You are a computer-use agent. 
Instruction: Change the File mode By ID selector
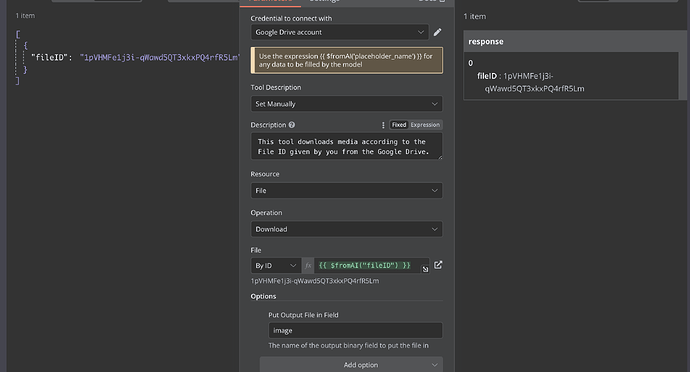pyautogui.click(x=276, y=265)
